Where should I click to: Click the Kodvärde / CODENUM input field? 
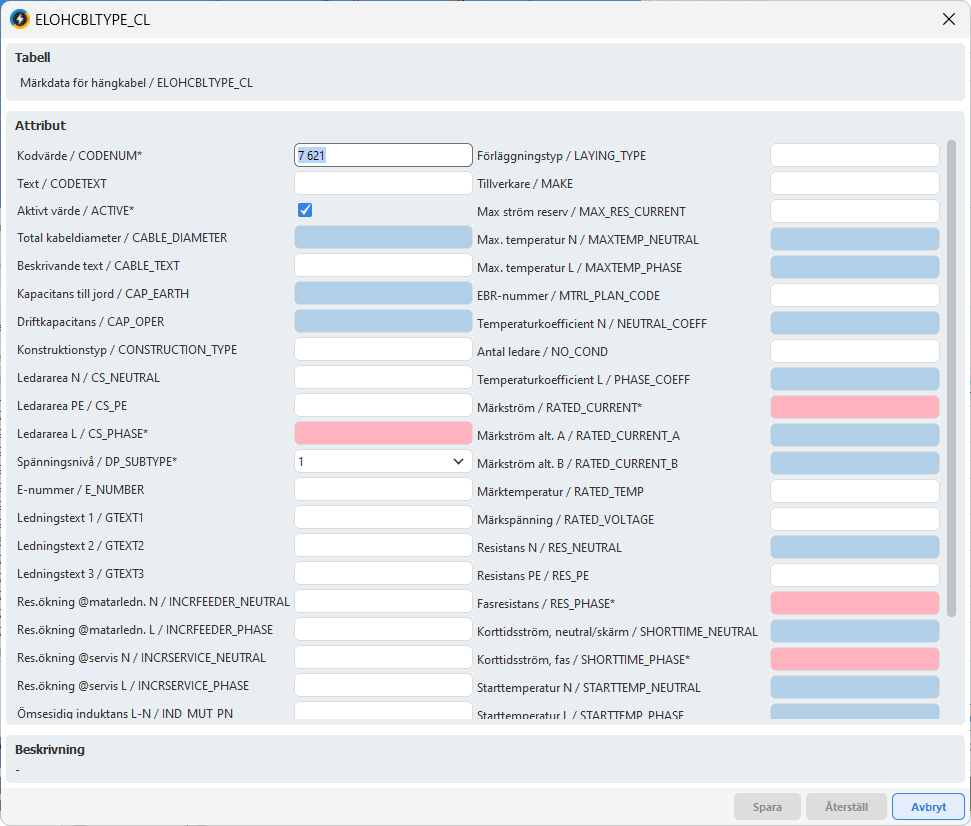[383, 155]
